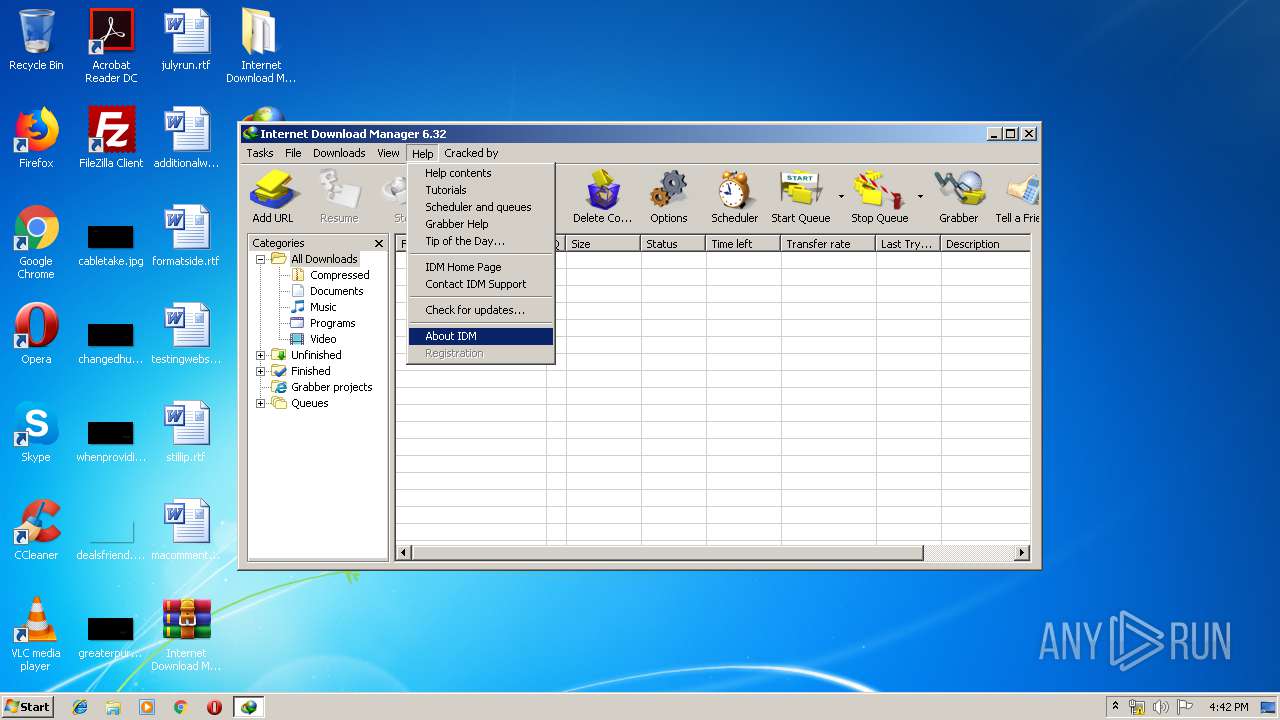
Task: Open the cabletake.jpg desktop file
Action: 111,246
